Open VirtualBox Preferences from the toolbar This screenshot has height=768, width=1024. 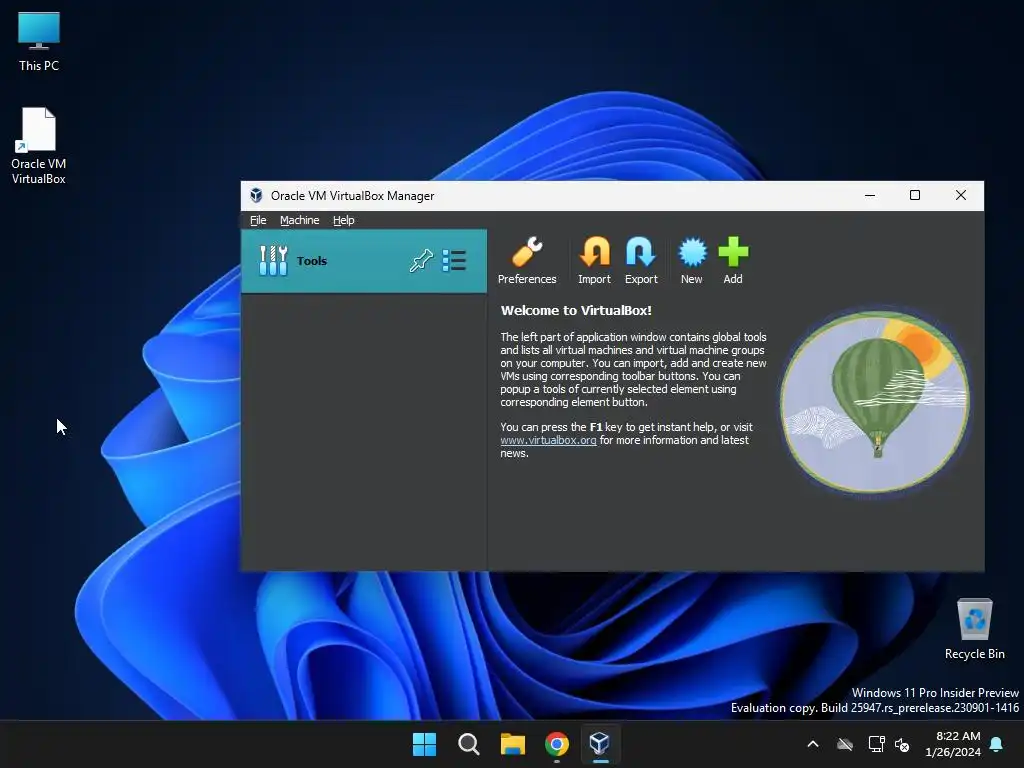click(527, 261)
